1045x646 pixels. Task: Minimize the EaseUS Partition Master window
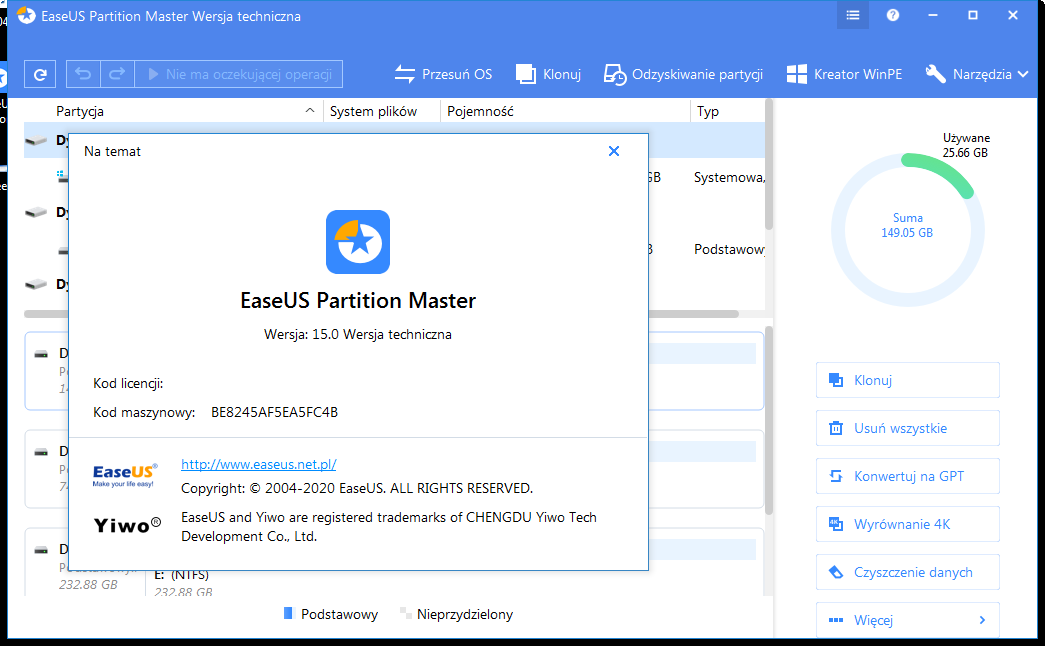point(932,15)
